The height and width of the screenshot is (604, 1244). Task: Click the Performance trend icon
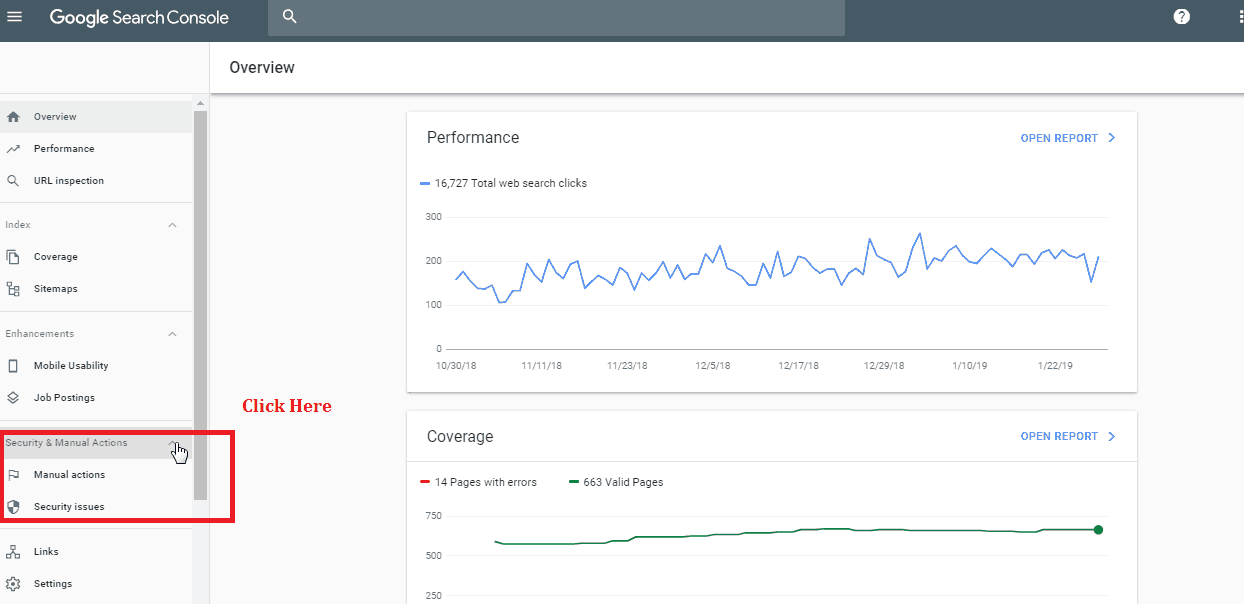tap(13, 149)
